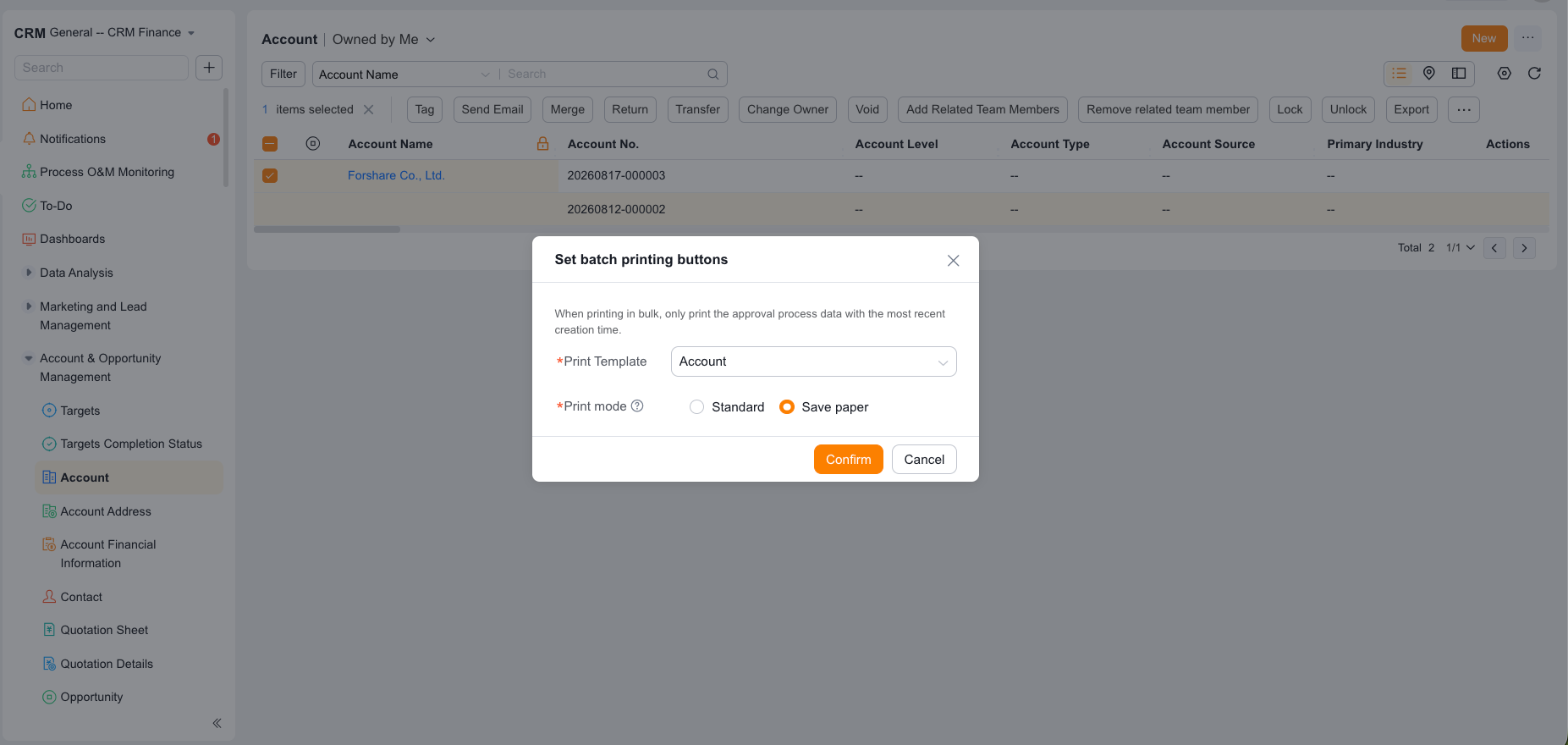Expand the more batch actions ellipsis
The width and height of the screenshot is (1568, 745).
pyautogui.click(x=1464, y=109)
